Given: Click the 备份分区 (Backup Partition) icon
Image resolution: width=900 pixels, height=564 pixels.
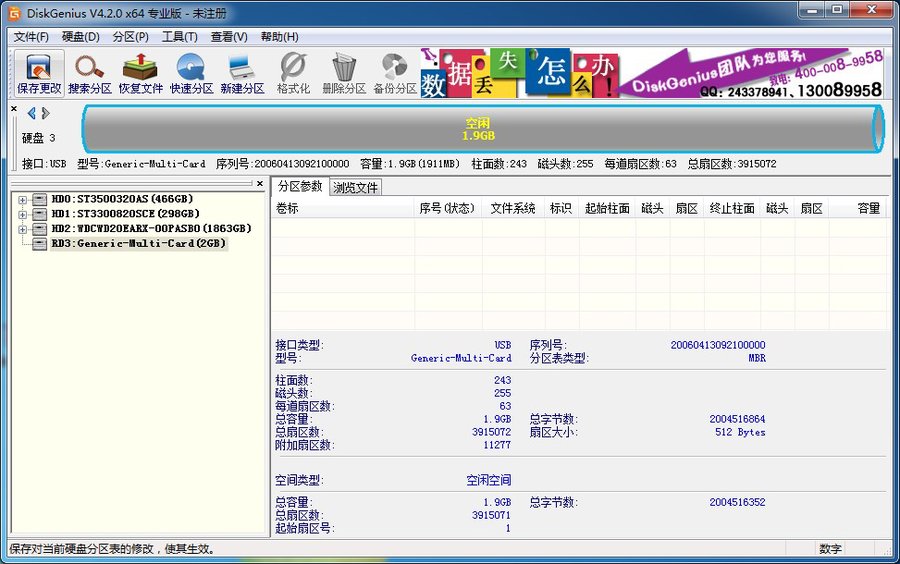Looking at the screenshot, I should point(395,73).
